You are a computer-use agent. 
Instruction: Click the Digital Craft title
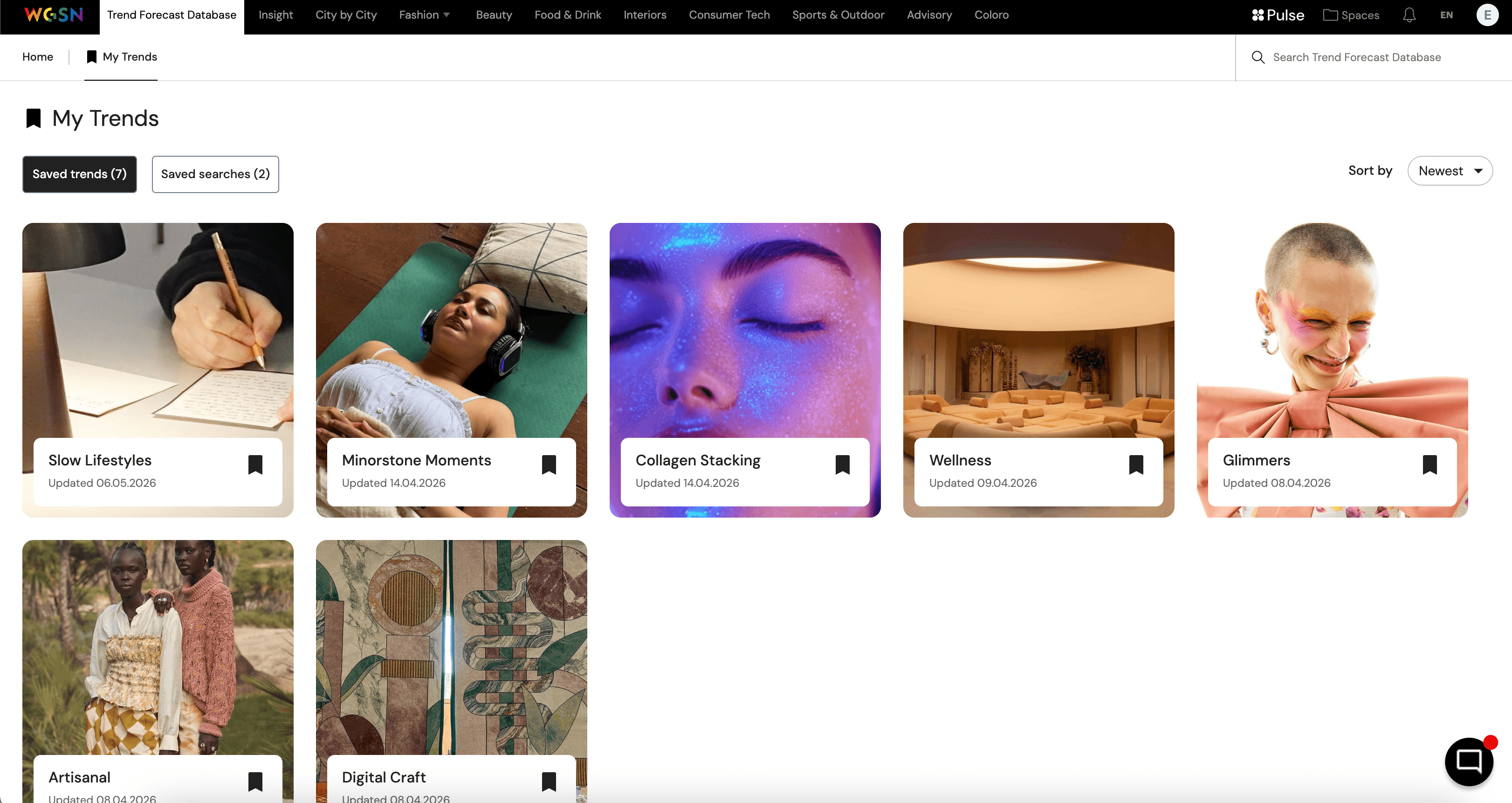pyautogui.click(x=383, y=778)
